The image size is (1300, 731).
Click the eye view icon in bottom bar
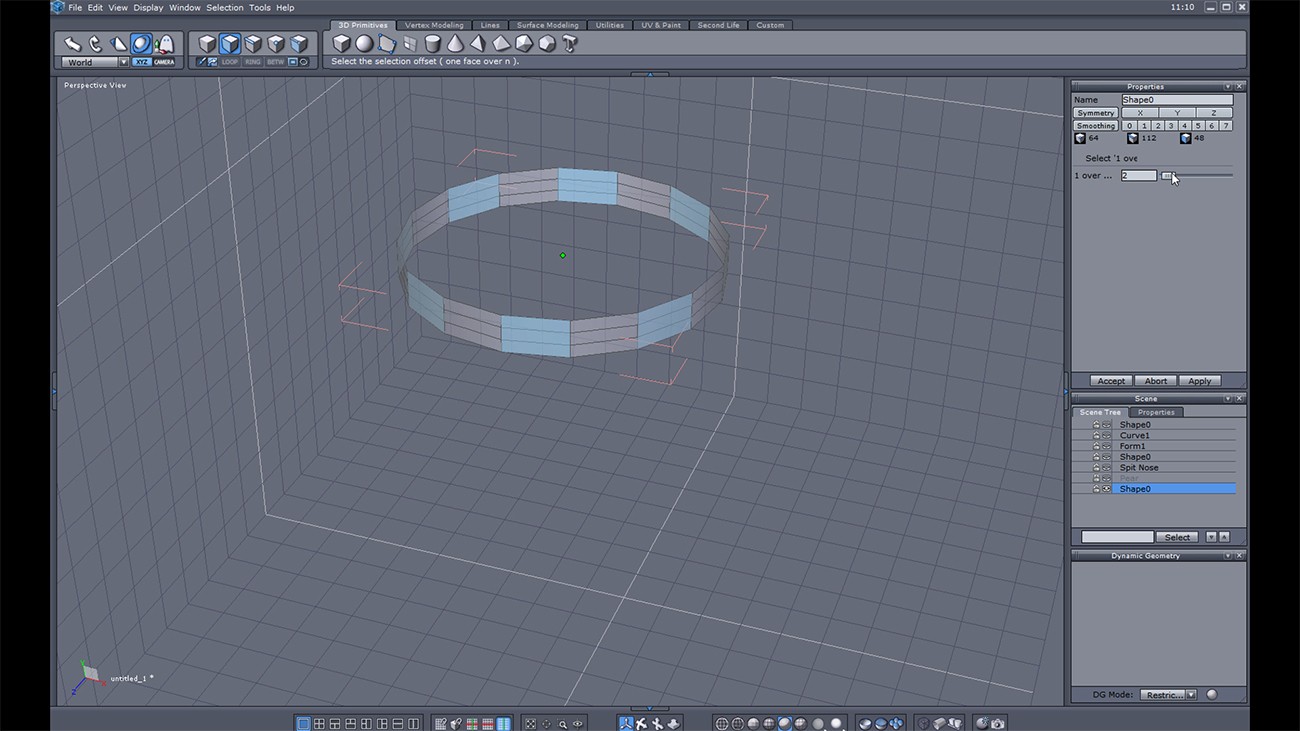pos(578,723)
